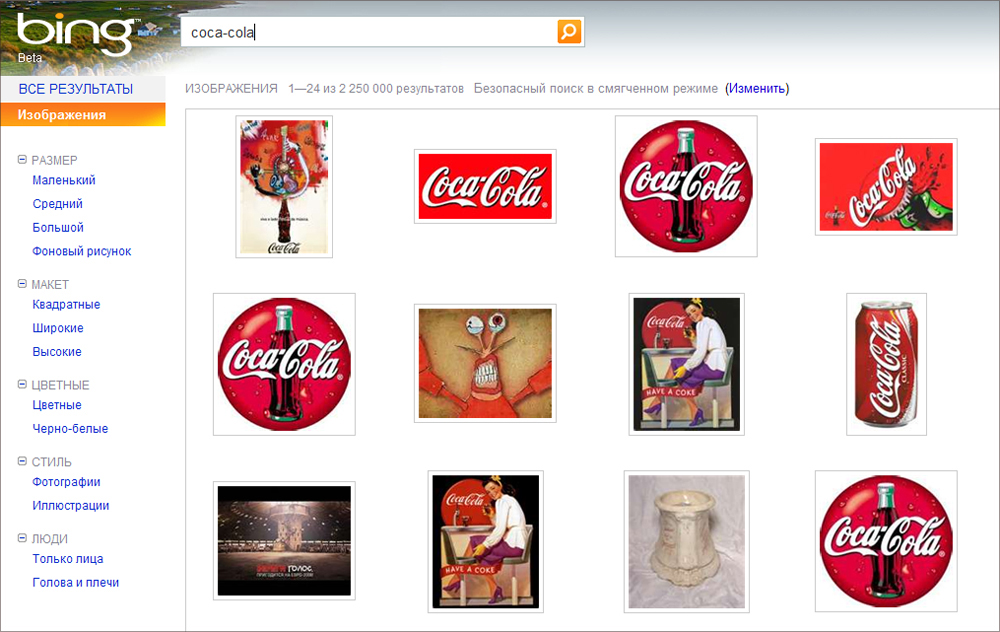
Task: Click the ЦВЕТНЫЕ section heading
Action: click(60, 385)
